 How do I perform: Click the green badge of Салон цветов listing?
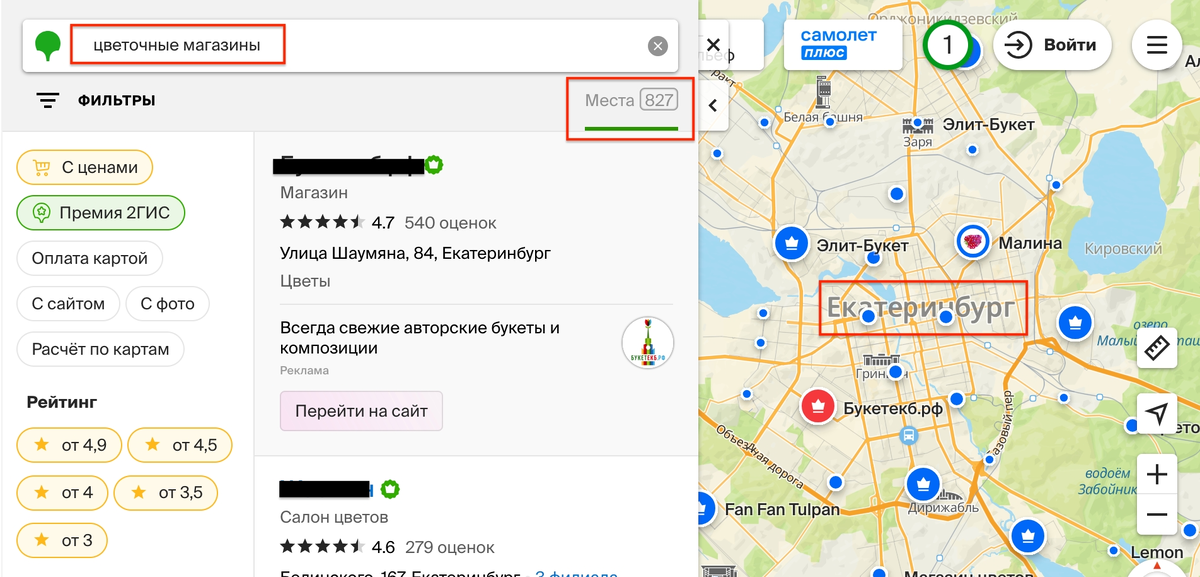390,489
